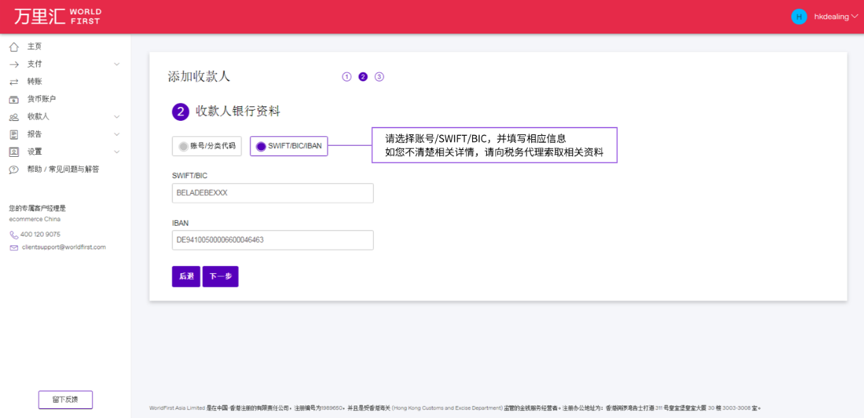The image size is (864, 418).
Task: Go to step 3 indicator circle
Action: point(380,77)
